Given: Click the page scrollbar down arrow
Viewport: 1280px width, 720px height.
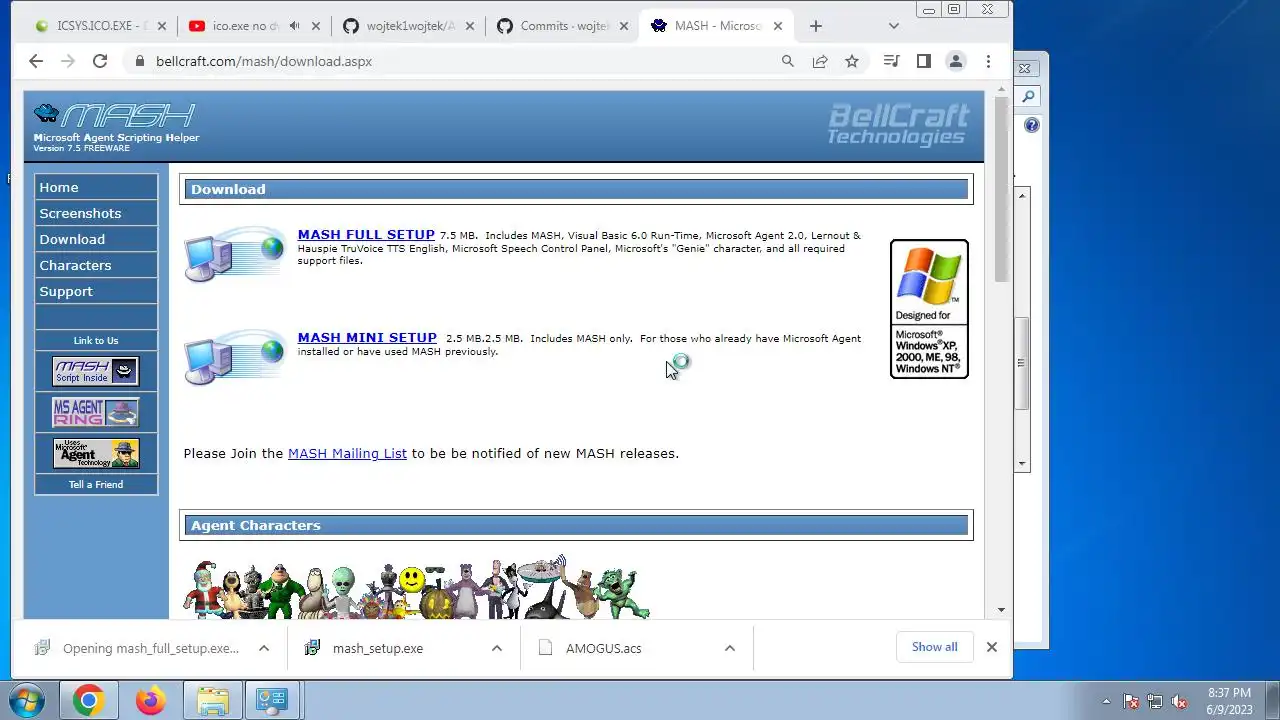Looking at the screenshot, I should click(x=1001, y=610).
